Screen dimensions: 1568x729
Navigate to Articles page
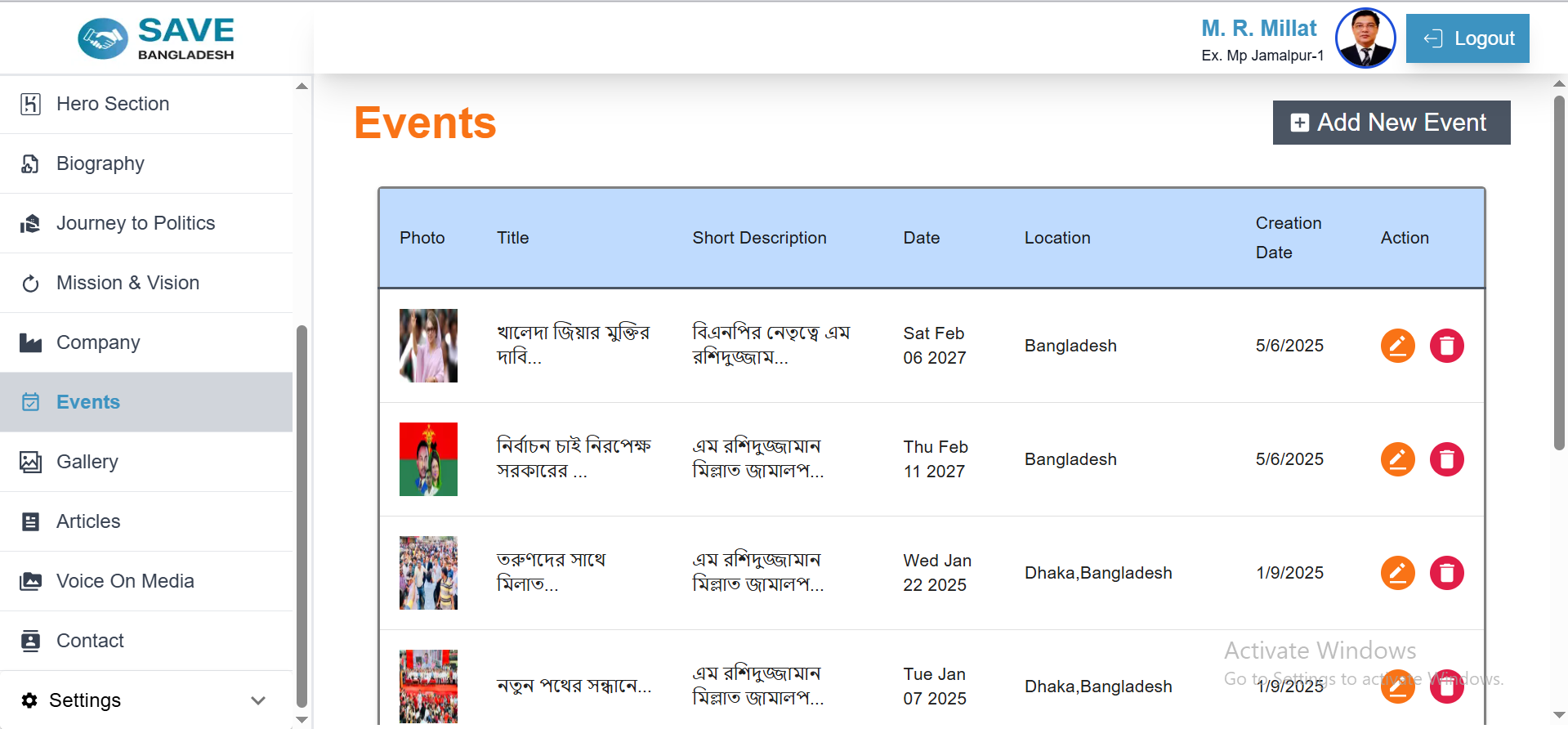pyautogui.click(x=146, y=521)
